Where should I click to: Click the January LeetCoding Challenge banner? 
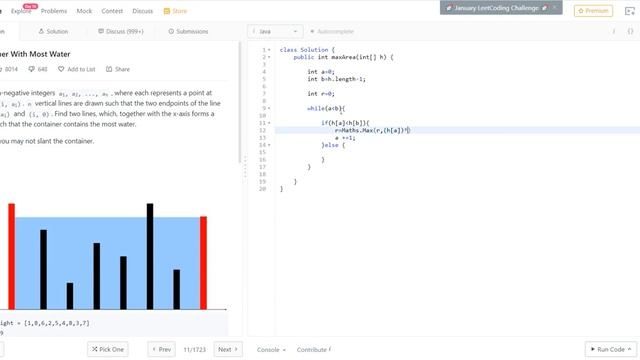click(x=496, y=8)
